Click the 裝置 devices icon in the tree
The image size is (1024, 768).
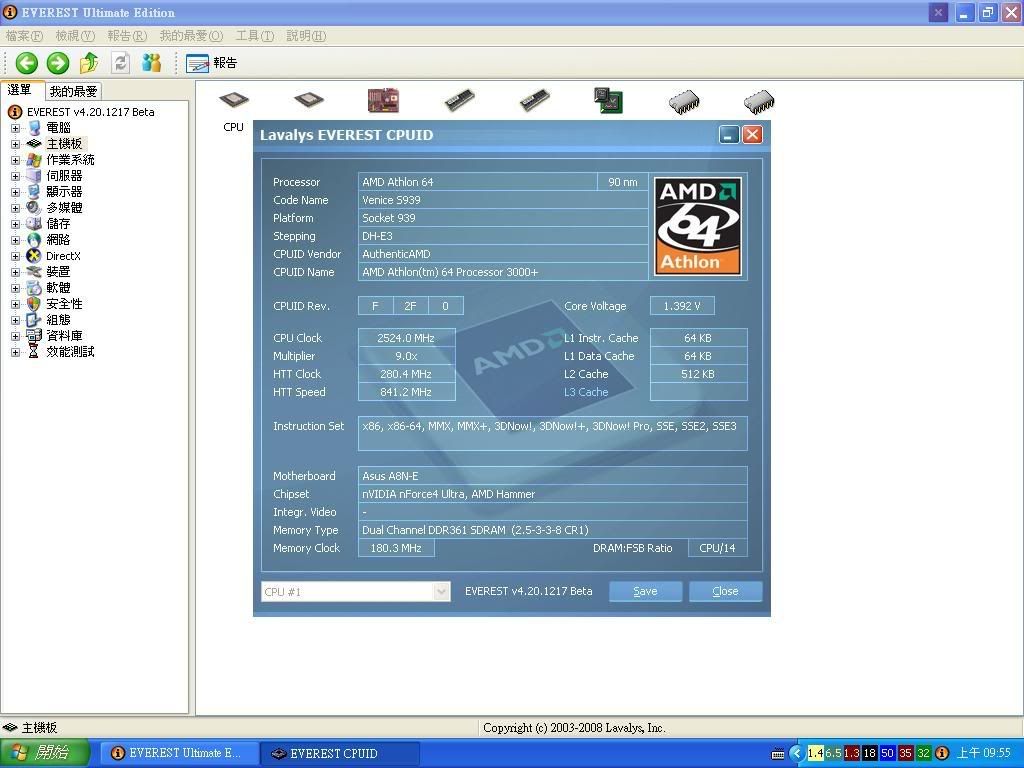click(34, 272)
